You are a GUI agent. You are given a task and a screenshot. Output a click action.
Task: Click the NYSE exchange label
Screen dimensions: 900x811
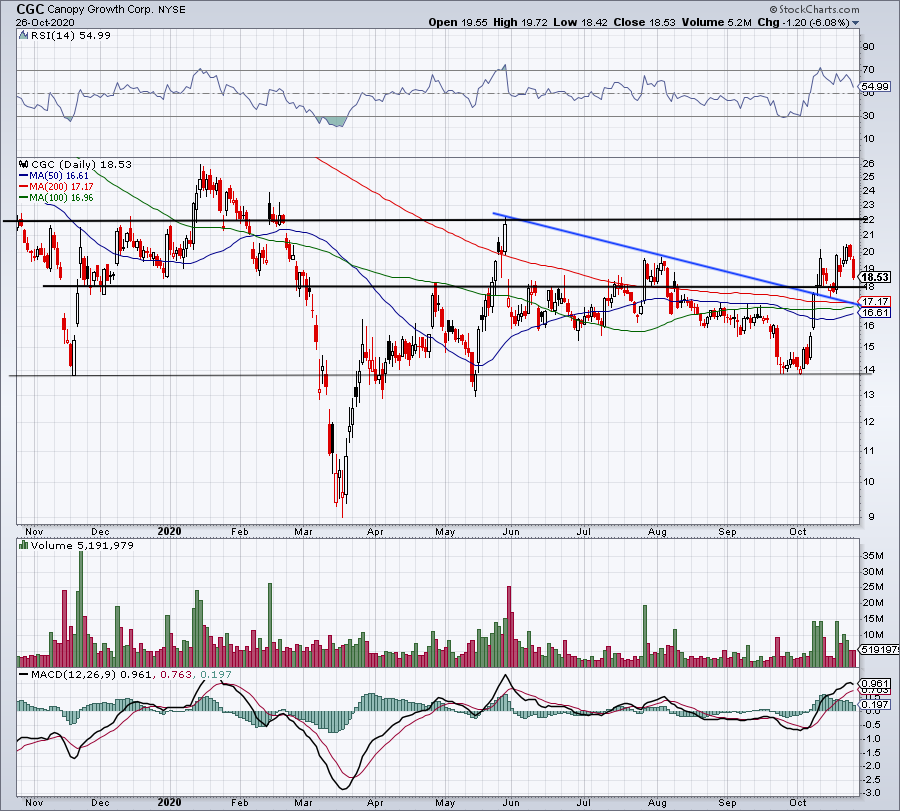coord(172,10)
